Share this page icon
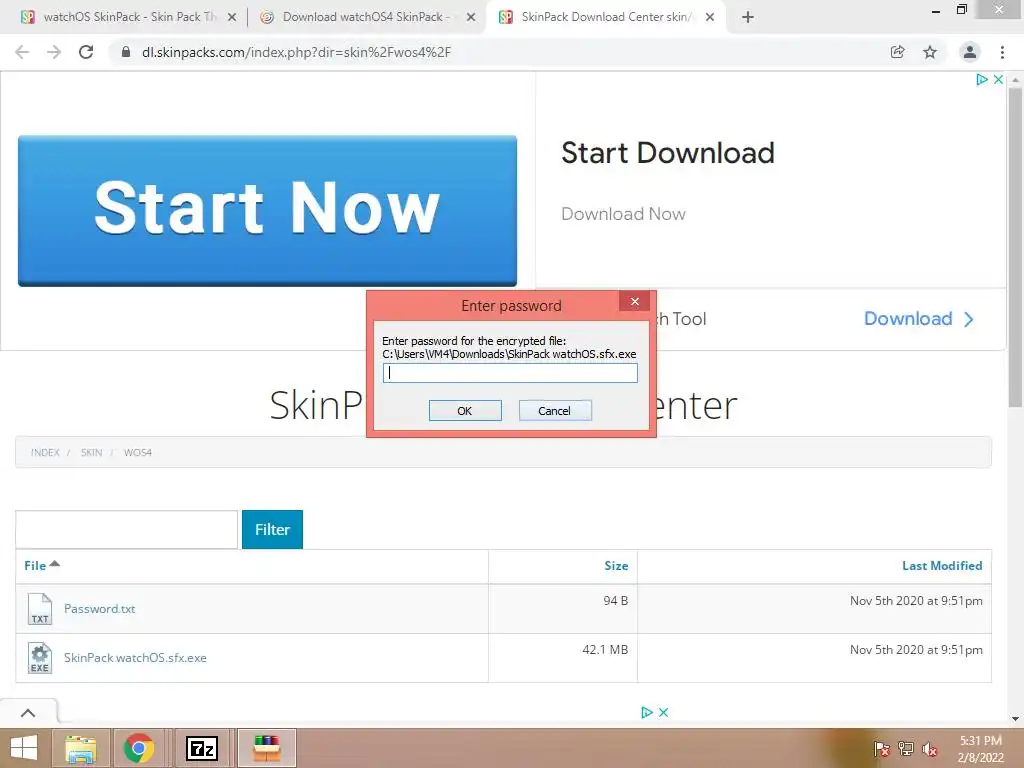The width and height of the screenshot is (1024, 768). 898,52
